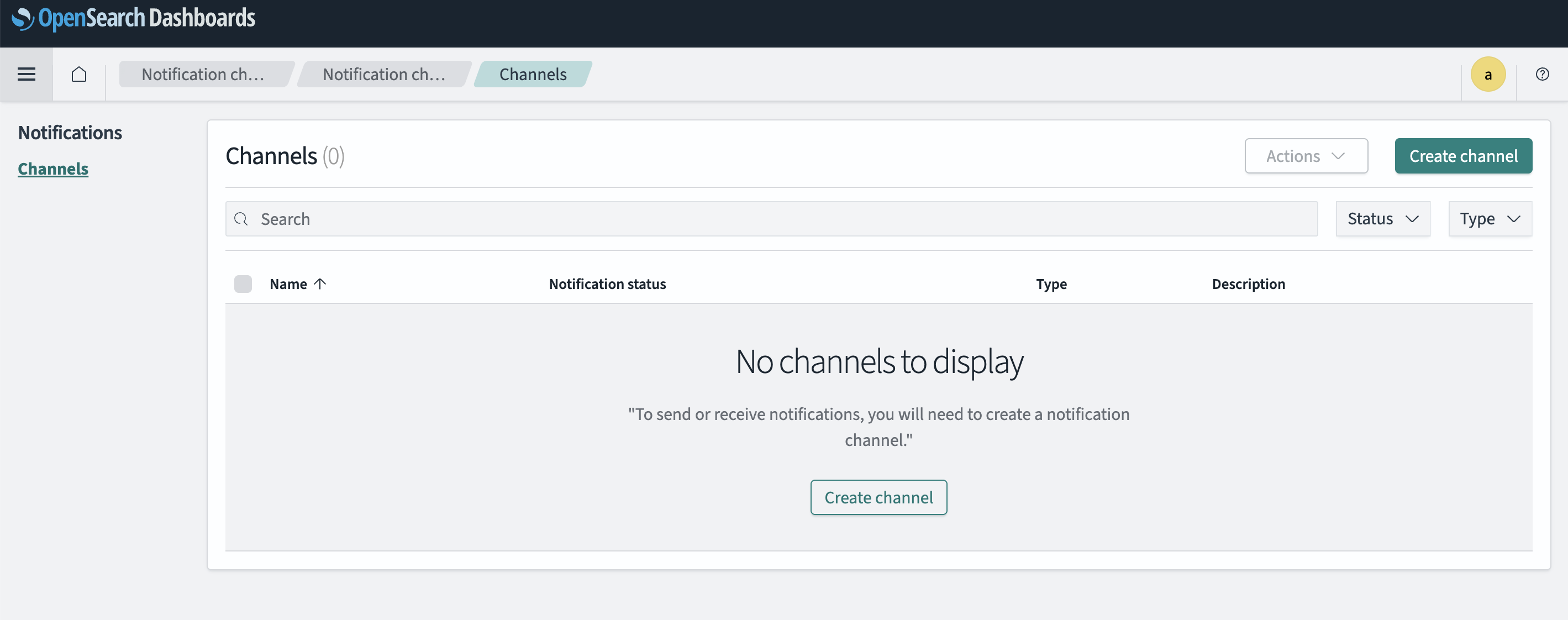This screenshot has height=620, width=1568.
Task: Select the Channels breadcrumb
Action: click(533, 74)
